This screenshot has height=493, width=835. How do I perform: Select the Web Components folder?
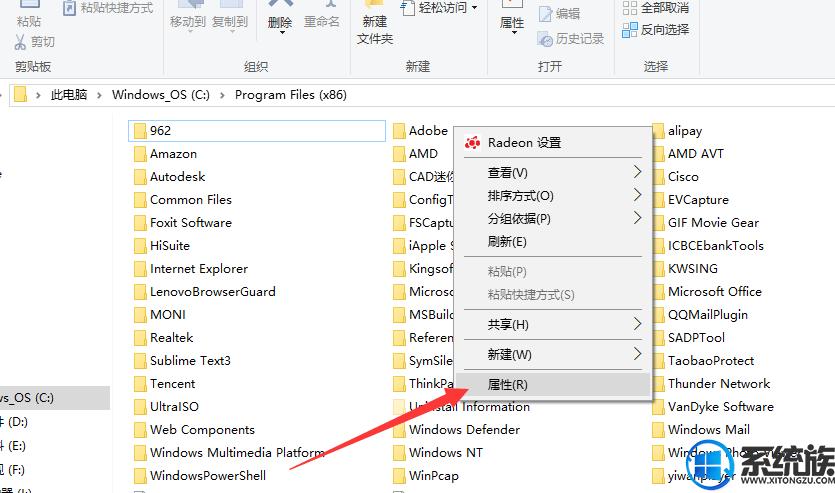[x=194, y=430]
